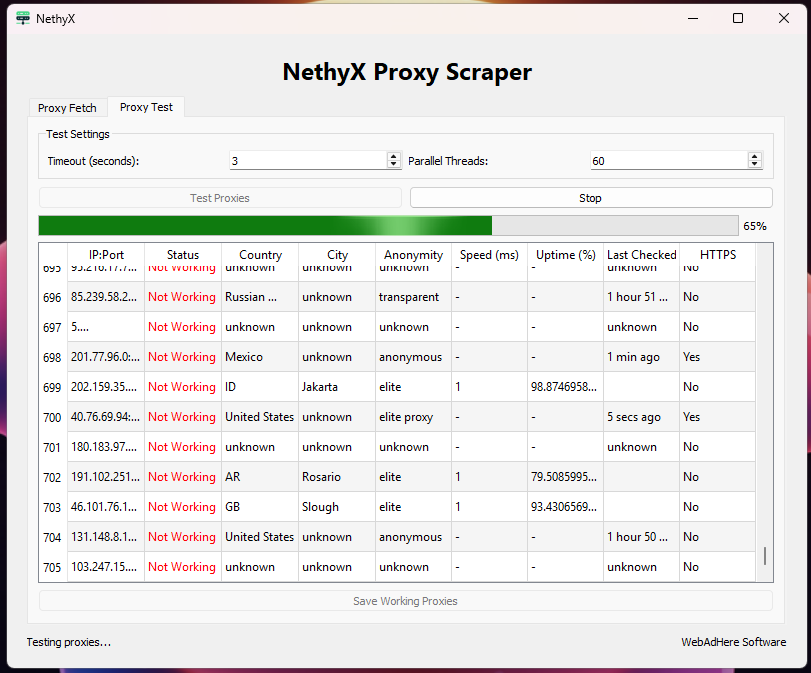The height and width of the screenshot is (673, 811).
Task: Sort by the Status column header
Action: coord(183,255)
